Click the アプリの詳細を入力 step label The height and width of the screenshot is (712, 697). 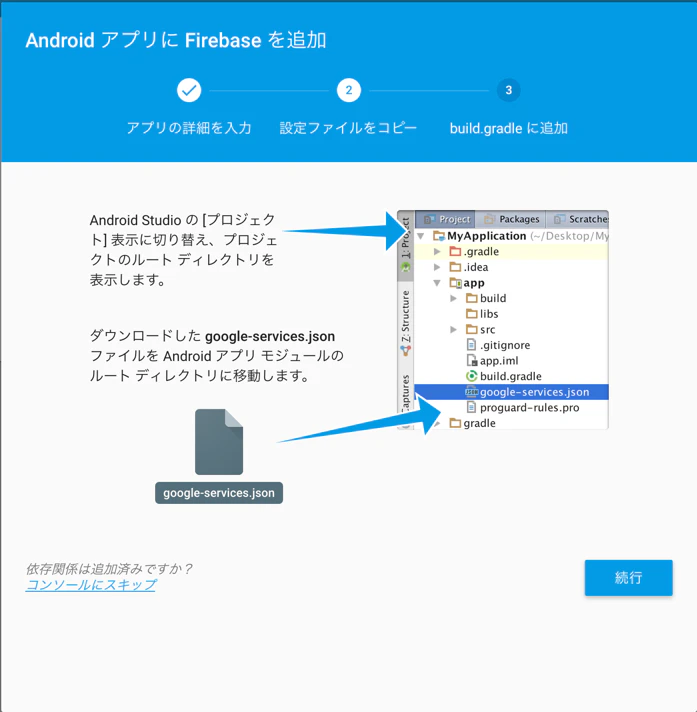[x=189, y=128]
